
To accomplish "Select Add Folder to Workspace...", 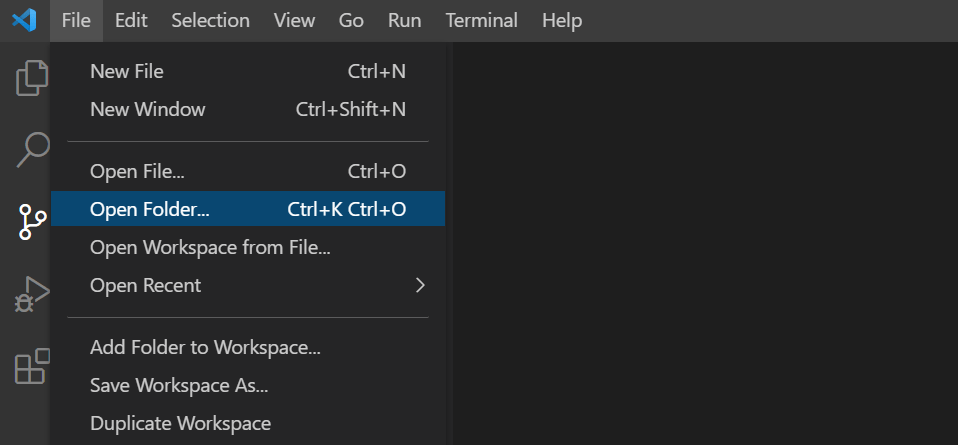I will (205, 347).
